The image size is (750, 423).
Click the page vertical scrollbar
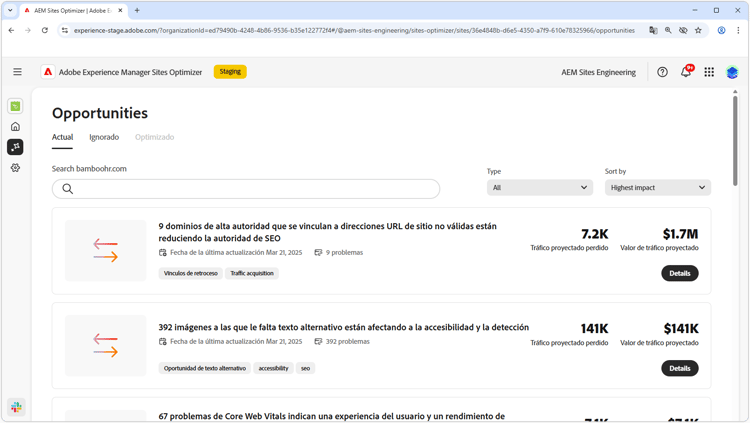[735, 141]
